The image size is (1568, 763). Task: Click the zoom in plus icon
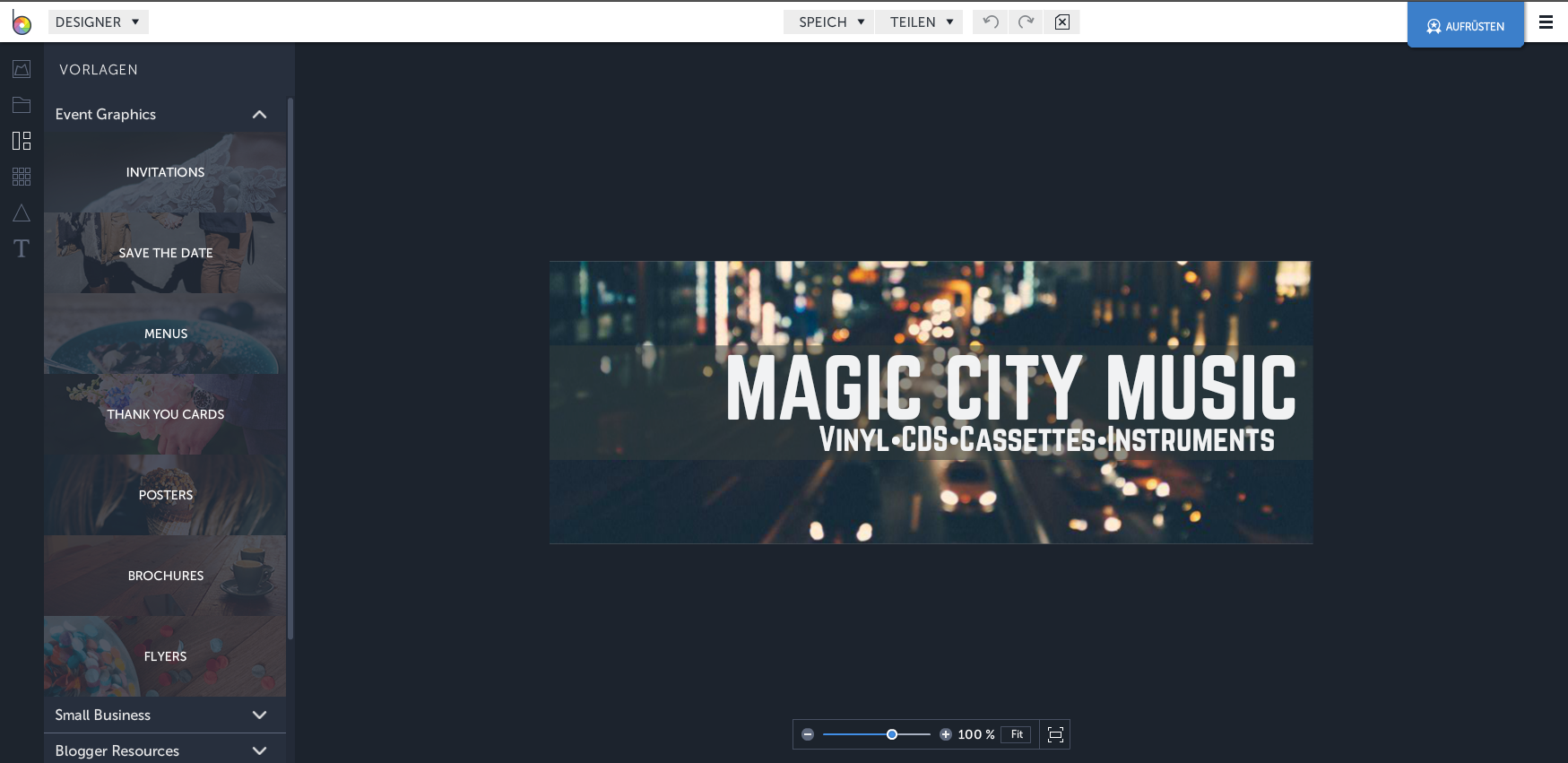(946, 734)
